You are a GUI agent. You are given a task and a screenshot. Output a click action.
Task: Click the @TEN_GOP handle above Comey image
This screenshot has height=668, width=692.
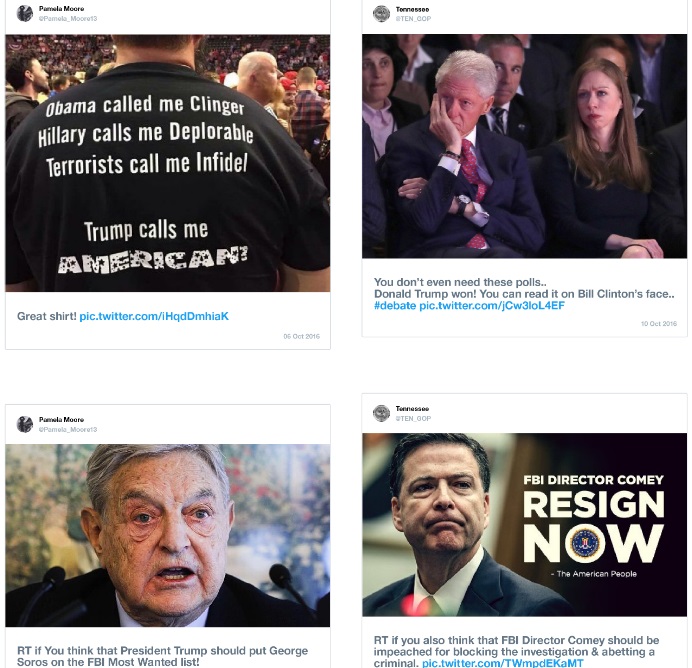click(413, 418)
